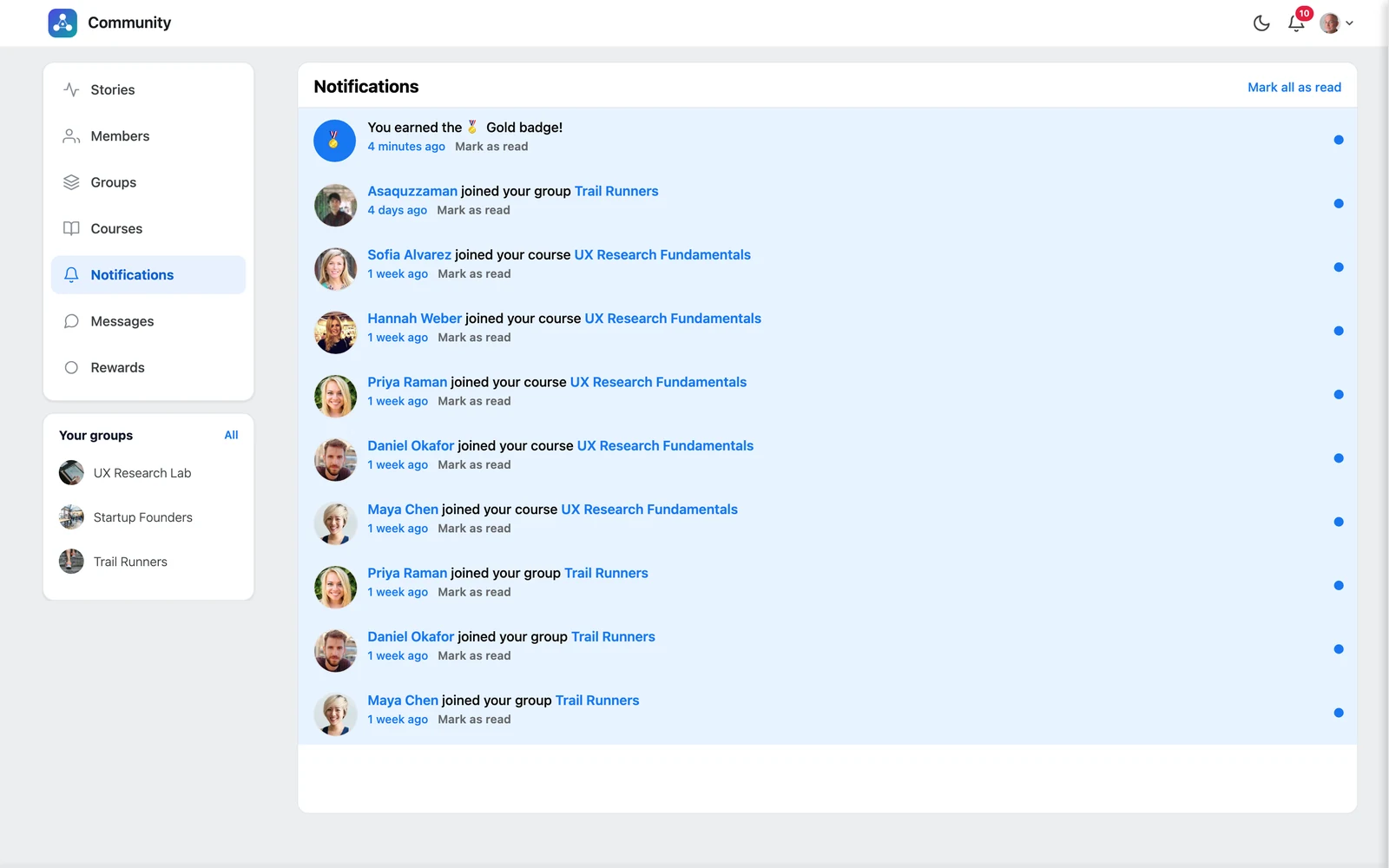
Task: Click Sofia Alvarez's avatar
Action: (x=335, y=268)
